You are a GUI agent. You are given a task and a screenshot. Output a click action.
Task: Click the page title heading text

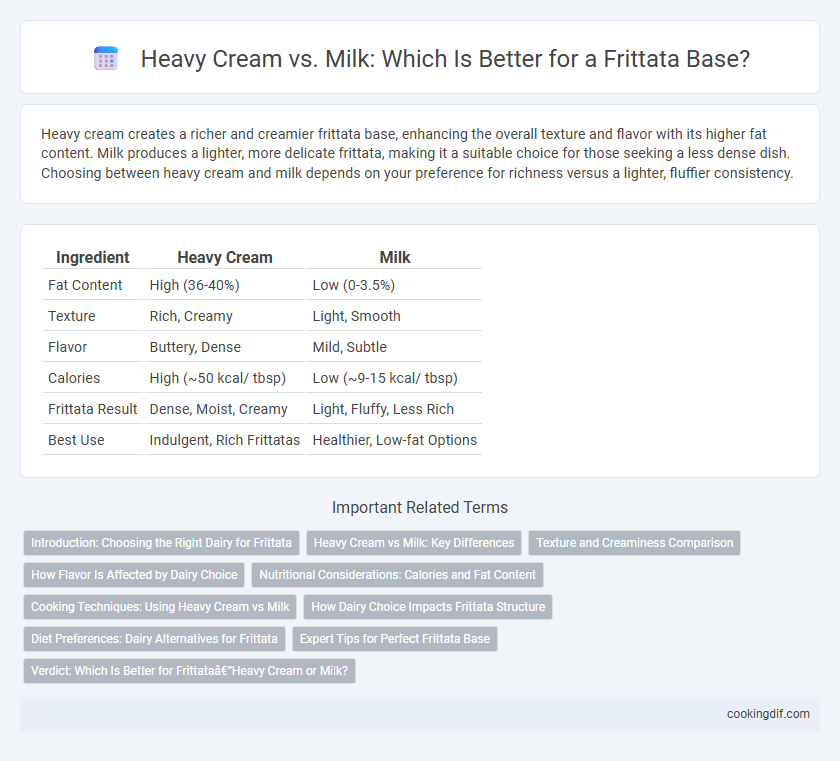pos(445,58)
